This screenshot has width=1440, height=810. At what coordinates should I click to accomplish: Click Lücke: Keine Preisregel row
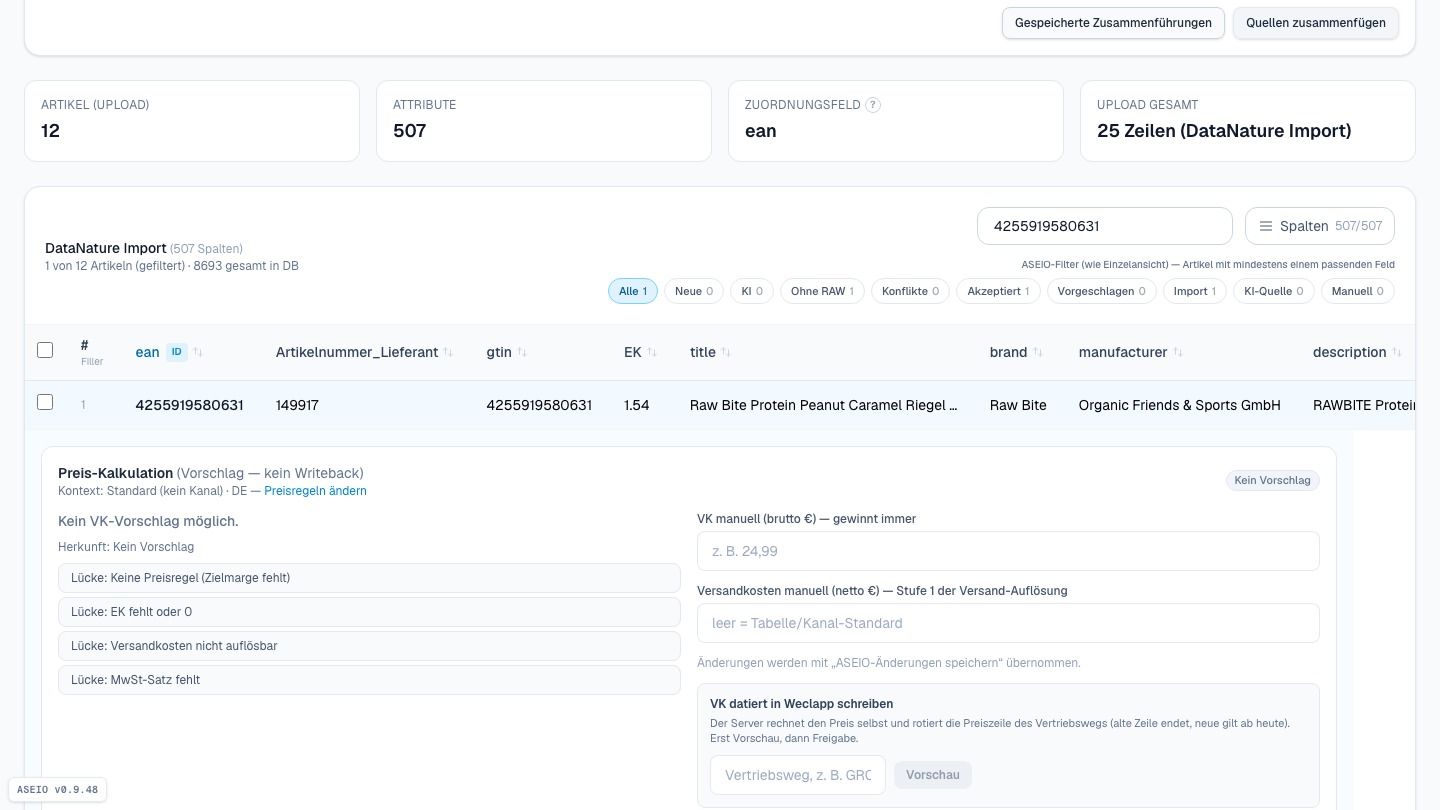(x=369, y=578)
